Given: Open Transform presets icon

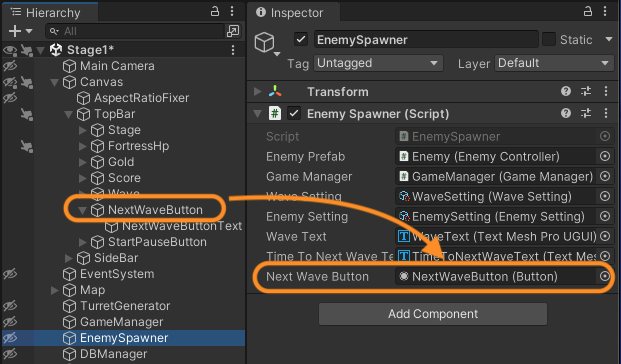Looking at the screenshot, I should coord(586,91).
